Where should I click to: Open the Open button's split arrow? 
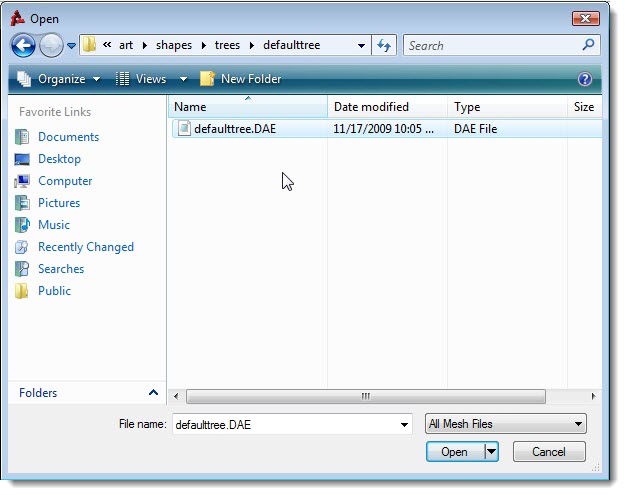point(491,452)
